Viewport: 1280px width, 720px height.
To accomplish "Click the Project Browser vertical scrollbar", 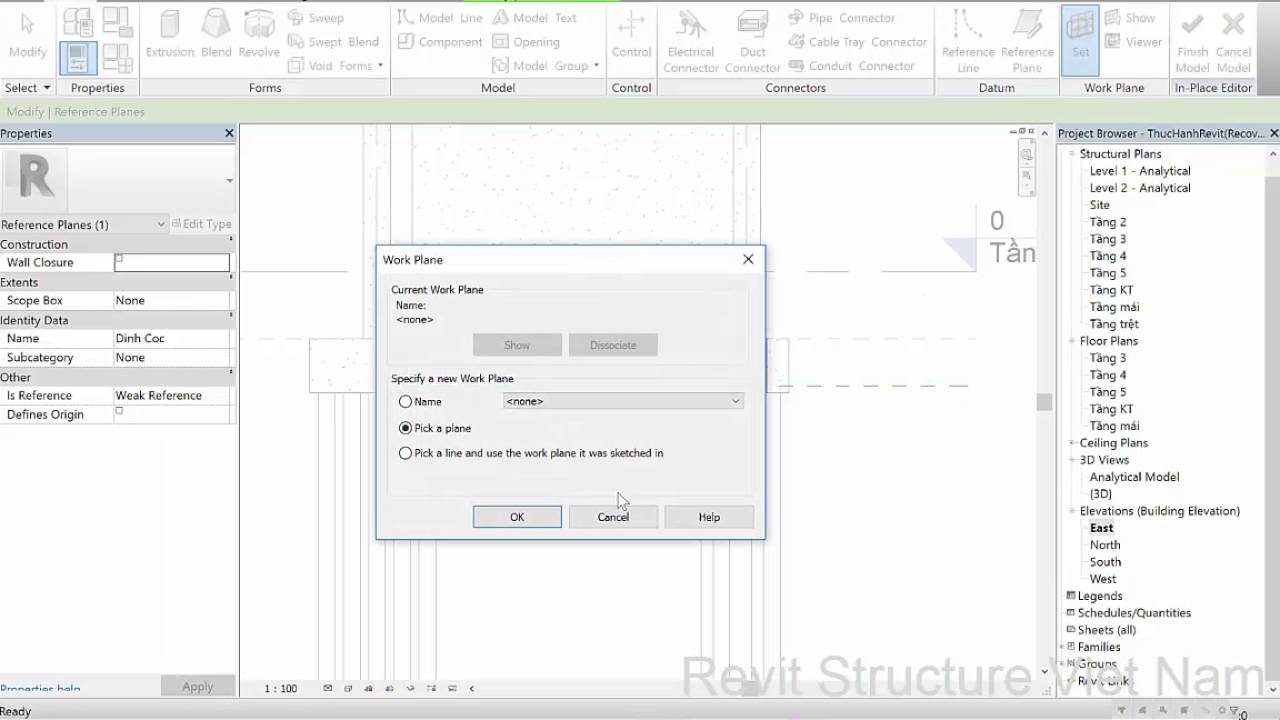I will [x=1273, y=420].
